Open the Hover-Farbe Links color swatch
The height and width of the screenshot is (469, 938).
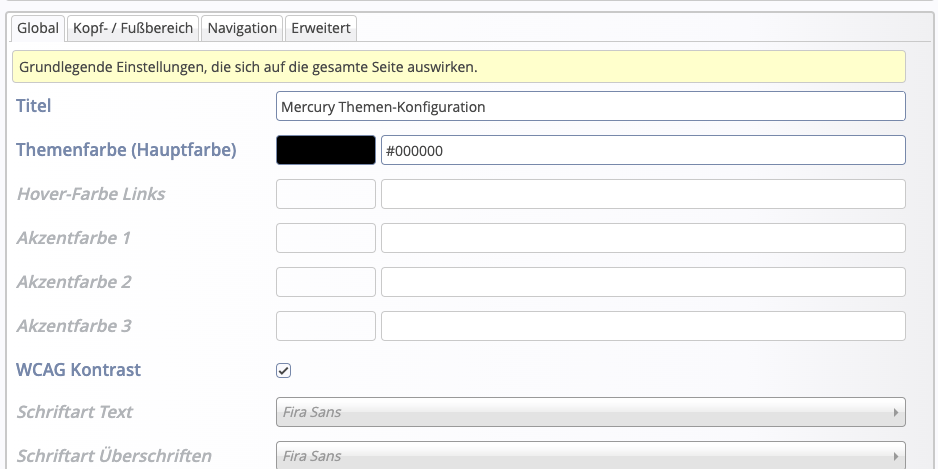coord(325,194)
